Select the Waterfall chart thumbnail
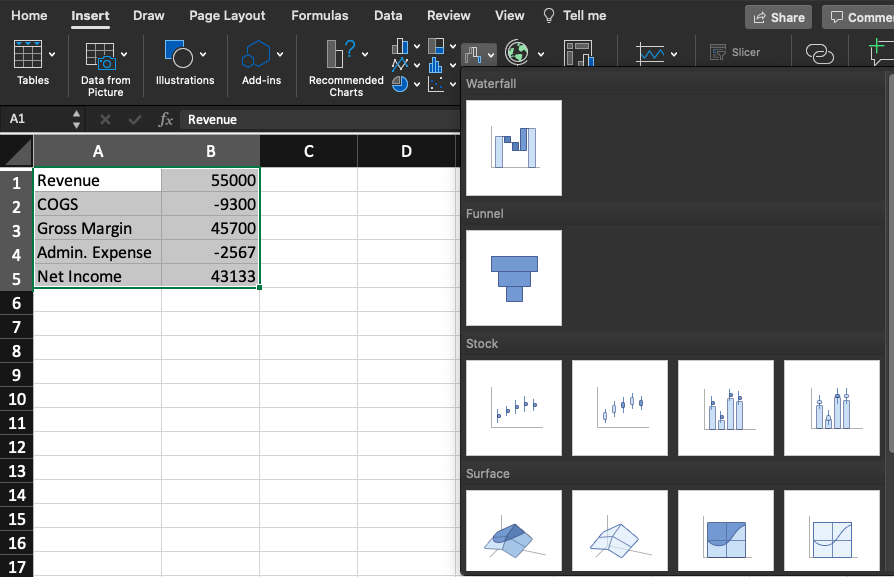The image size is (894, 577). pos(514,148)
